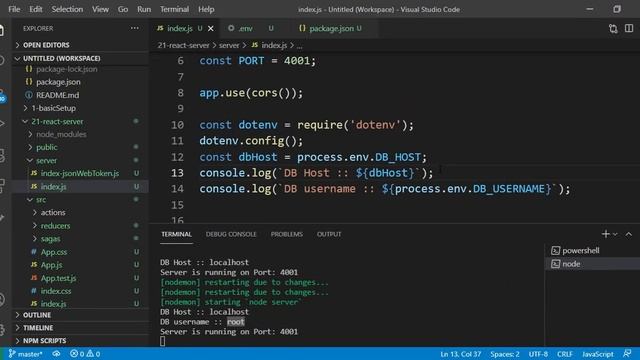The height and width of the screenshot is (360, 640).
Task: Open the errors and warnings counter
Action: 85,354
